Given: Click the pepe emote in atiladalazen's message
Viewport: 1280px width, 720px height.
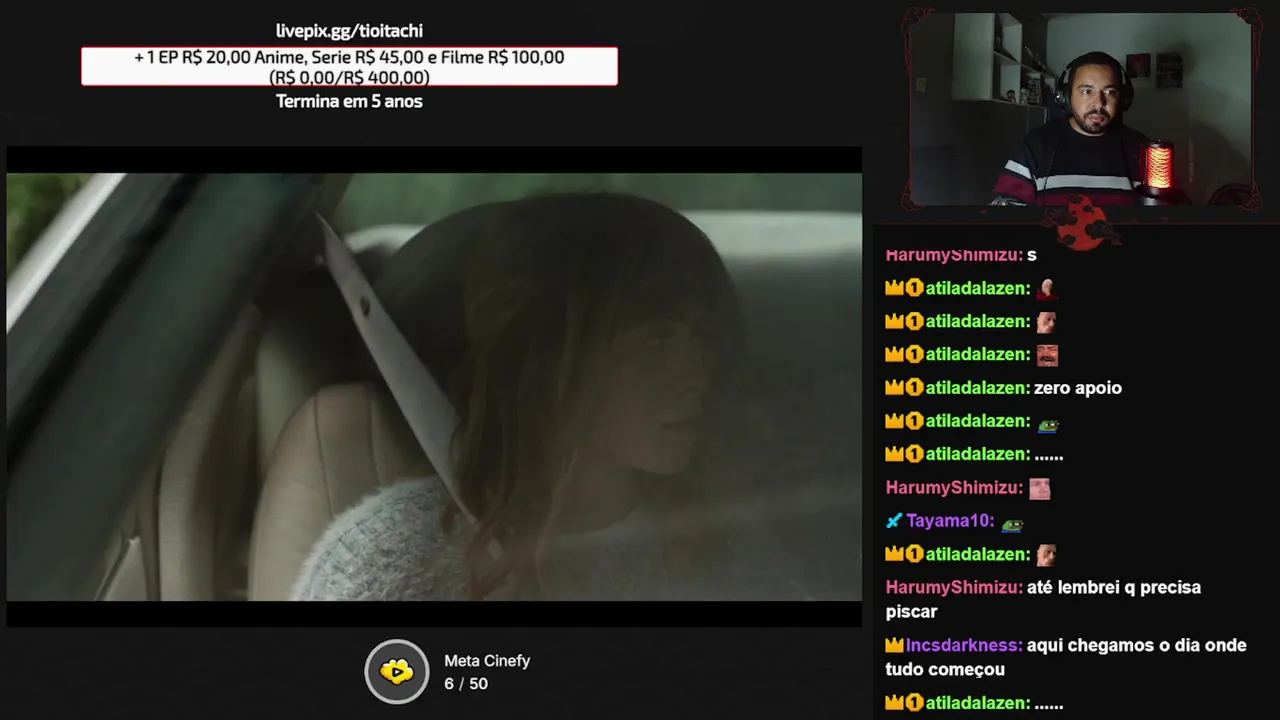Looking at the screenshot, I should (x=1047, y=424).
